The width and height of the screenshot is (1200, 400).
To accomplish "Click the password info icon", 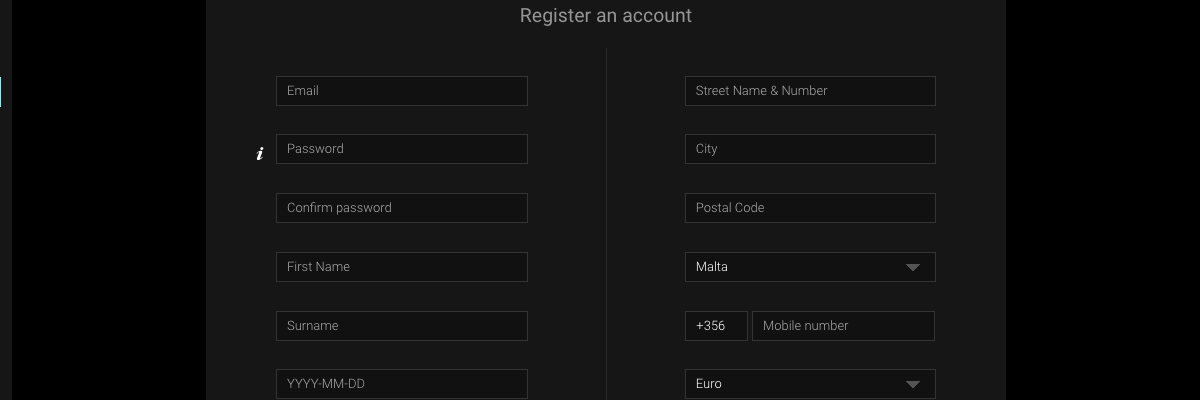I will pos(260,153).
